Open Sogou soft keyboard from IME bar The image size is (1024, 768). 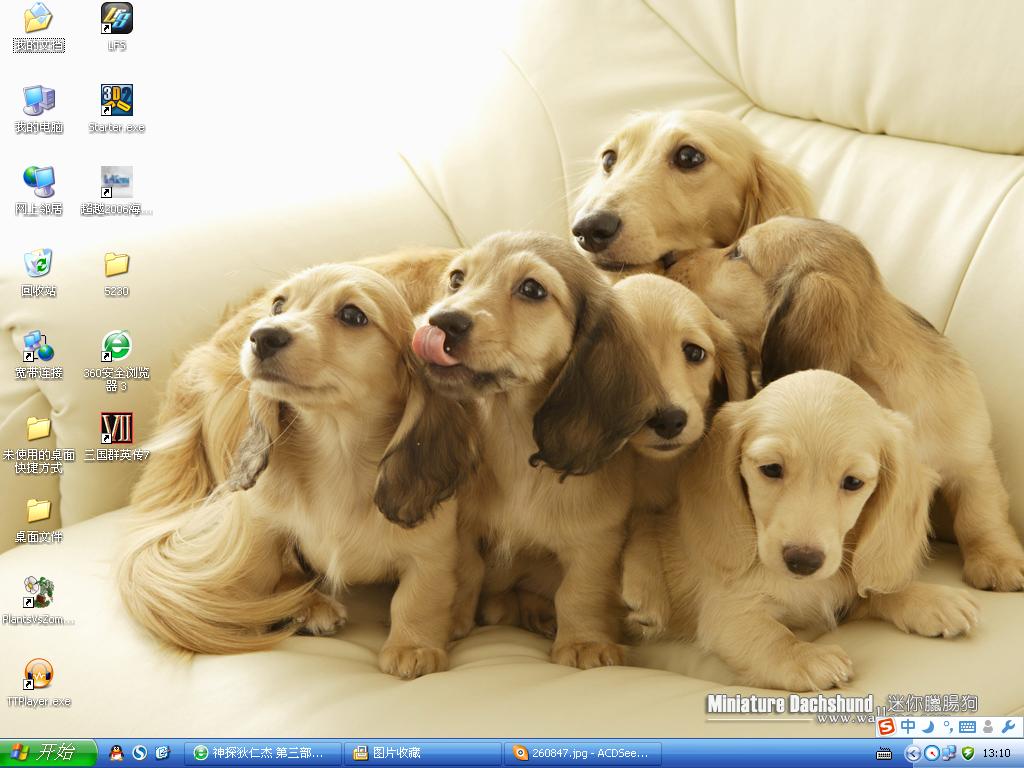(967, 726)
